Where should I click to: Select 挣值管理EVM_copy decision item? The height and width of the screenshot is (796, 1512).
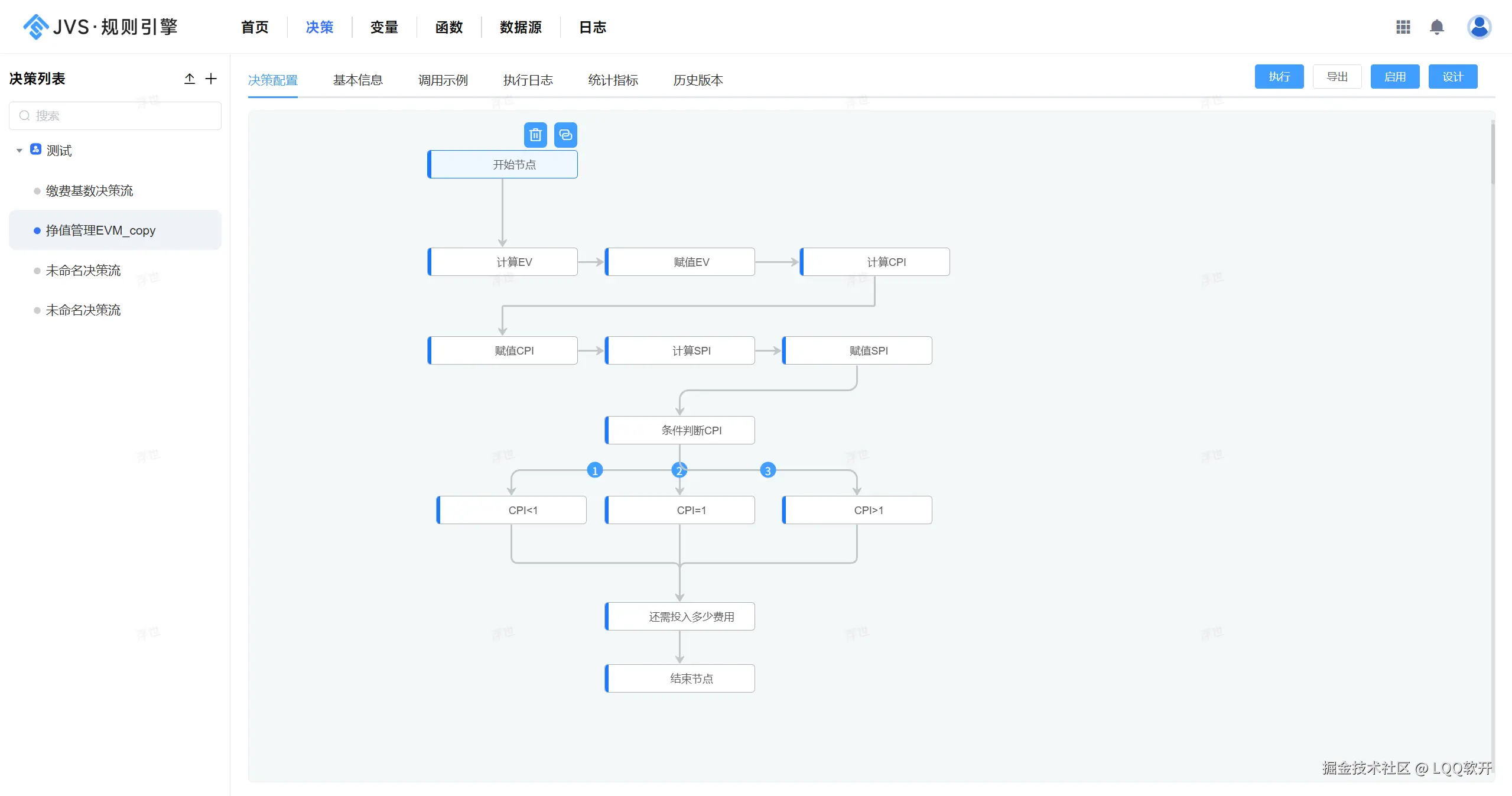click(100, 230)
